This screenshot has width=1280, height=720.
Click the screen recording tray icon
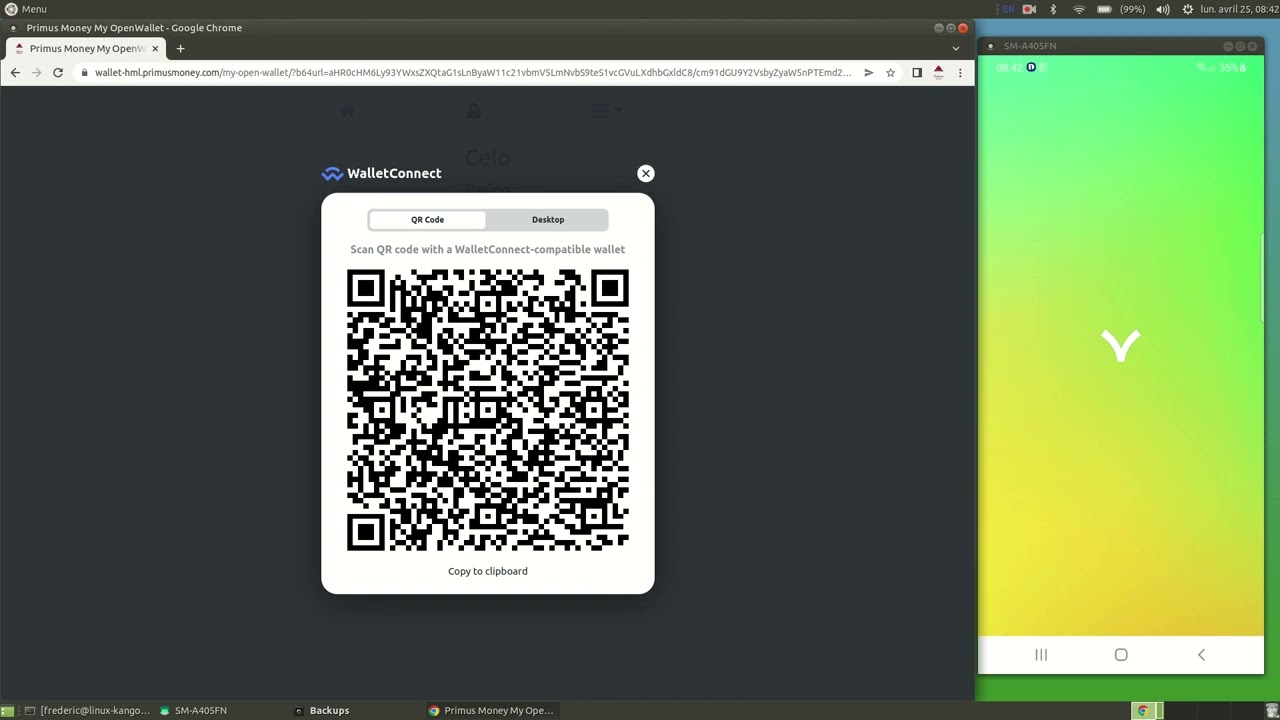click(1029, 9)
